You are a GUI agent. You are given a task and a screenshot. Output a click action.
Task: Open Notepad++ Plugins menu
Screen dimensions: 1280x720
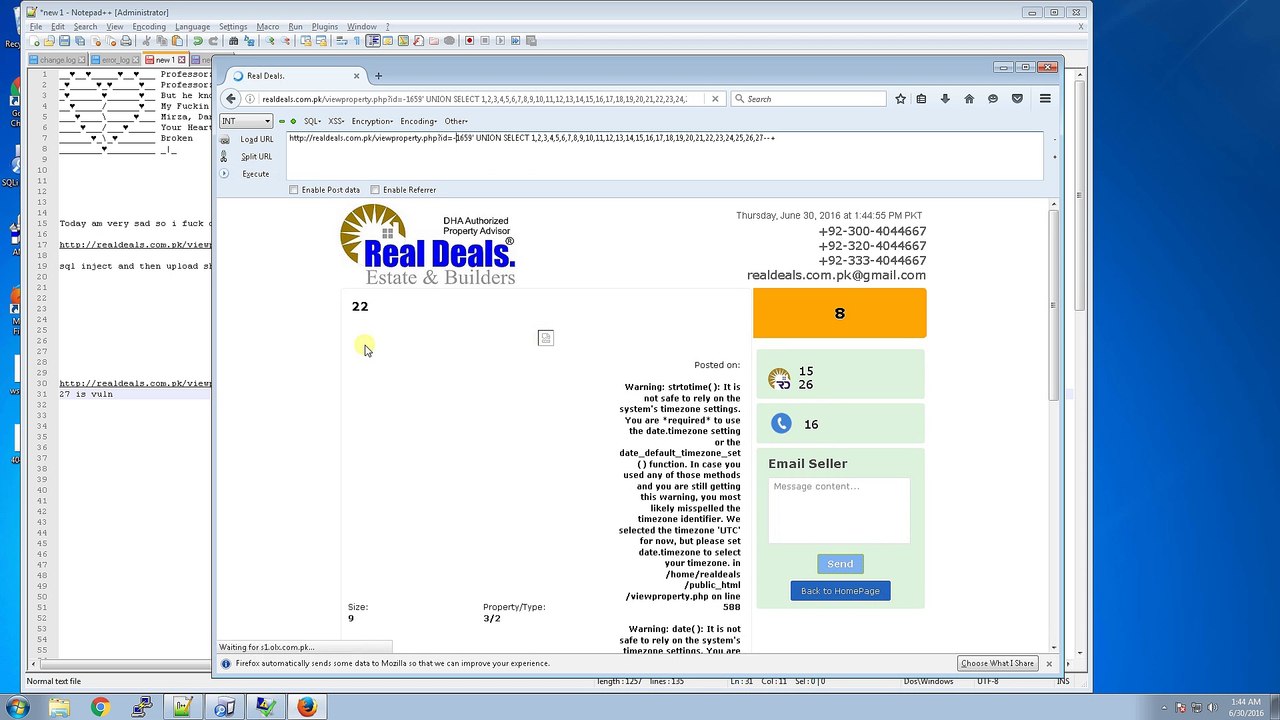(324, 27)
